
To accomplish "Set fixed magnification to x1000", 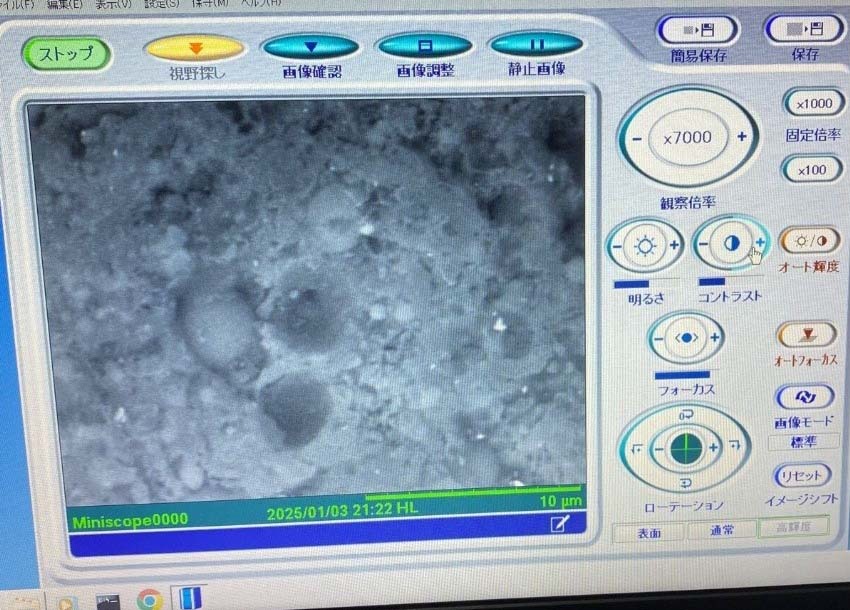I will (812, 104).
